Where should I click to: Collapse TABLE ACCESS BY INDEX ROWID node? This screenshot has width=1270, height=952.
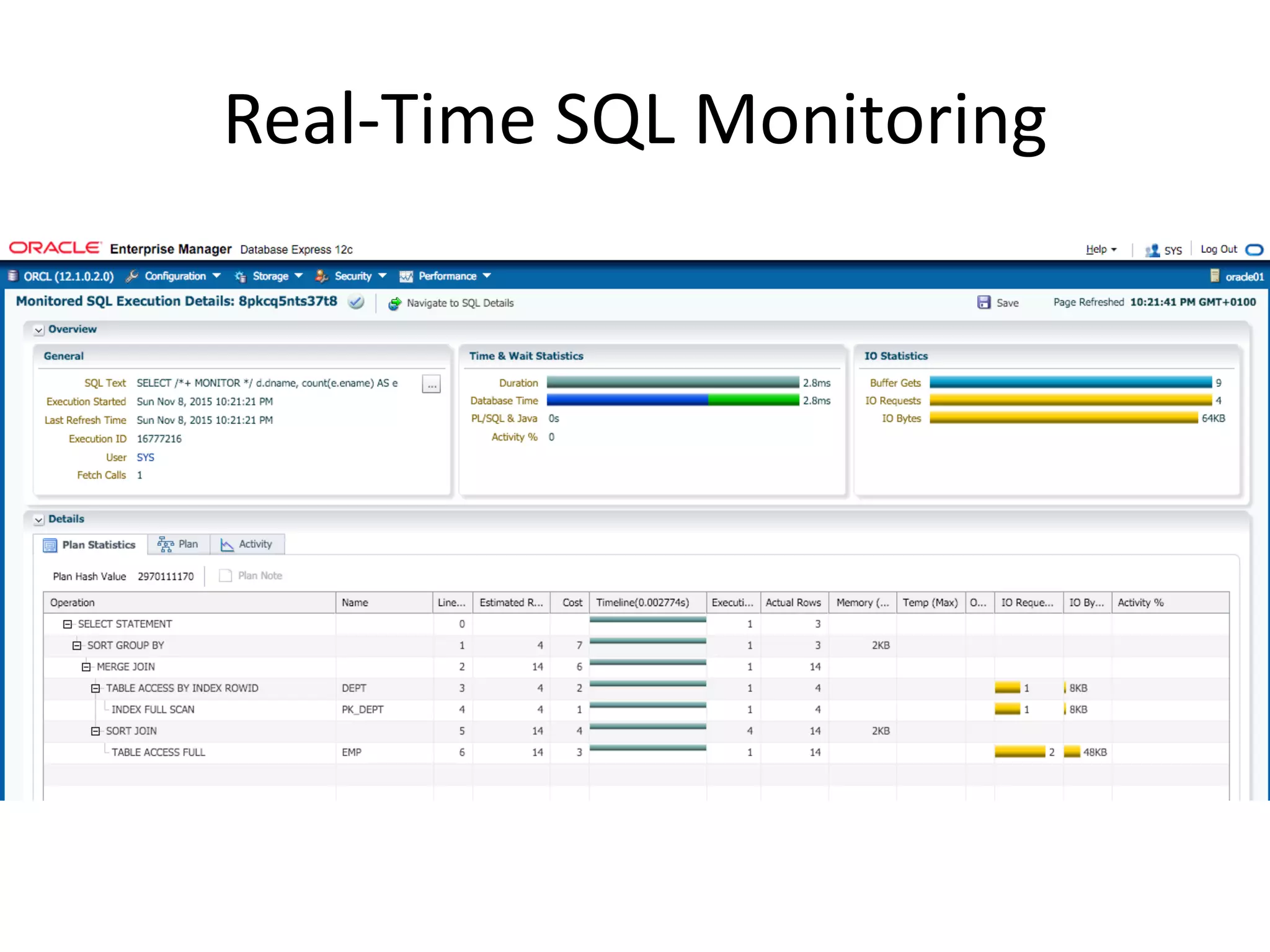[x=95, y=689]
